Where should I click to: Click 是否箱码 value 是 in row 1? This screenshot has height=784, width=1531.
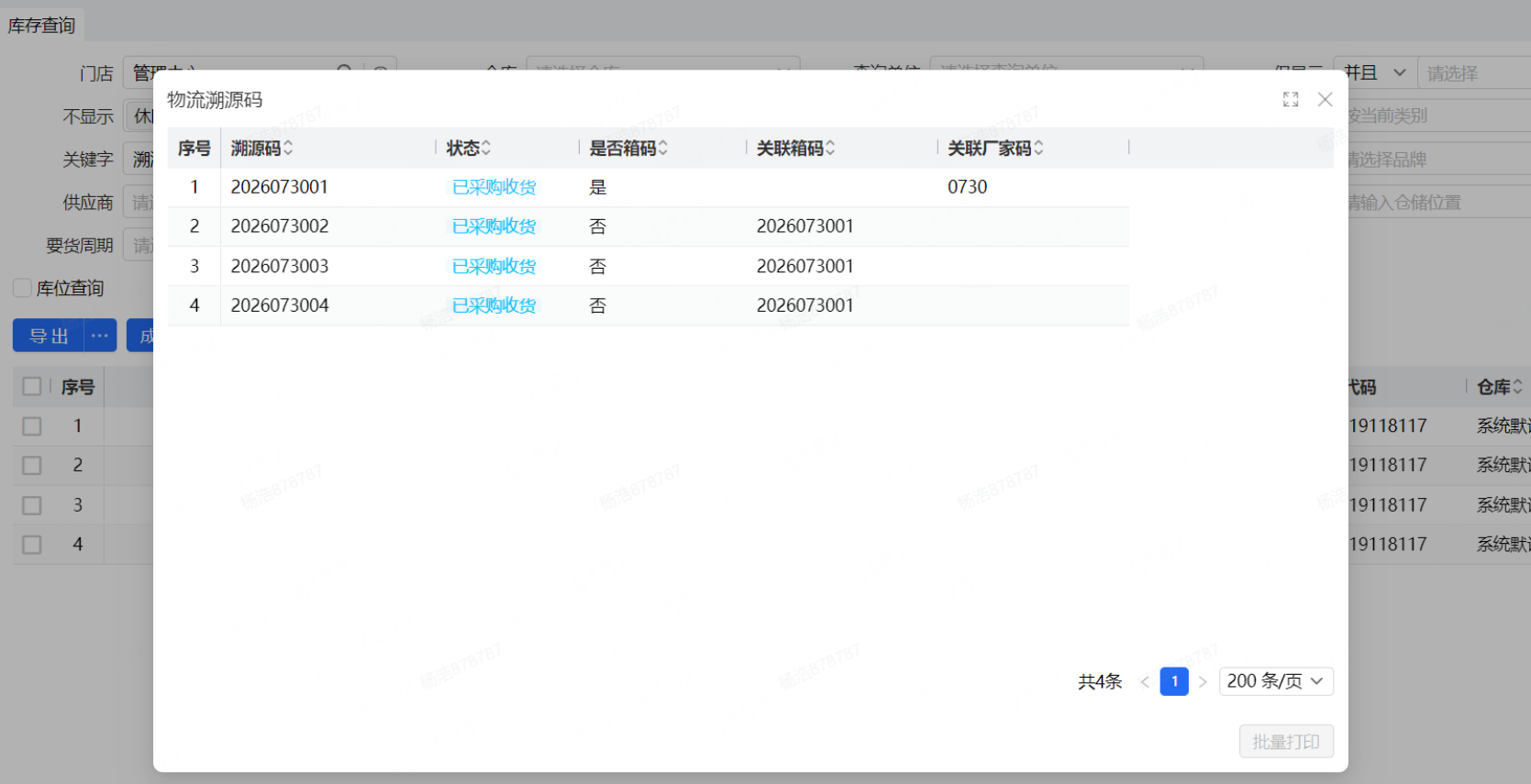point(597,187)
